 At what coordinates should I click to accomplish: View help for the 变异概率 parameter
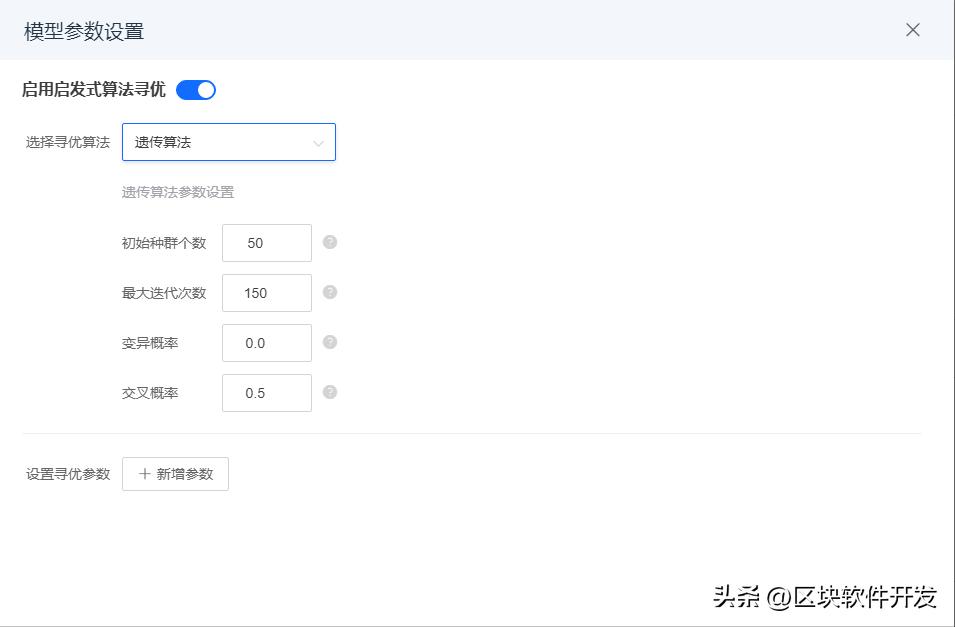click(x=330, y=342)
